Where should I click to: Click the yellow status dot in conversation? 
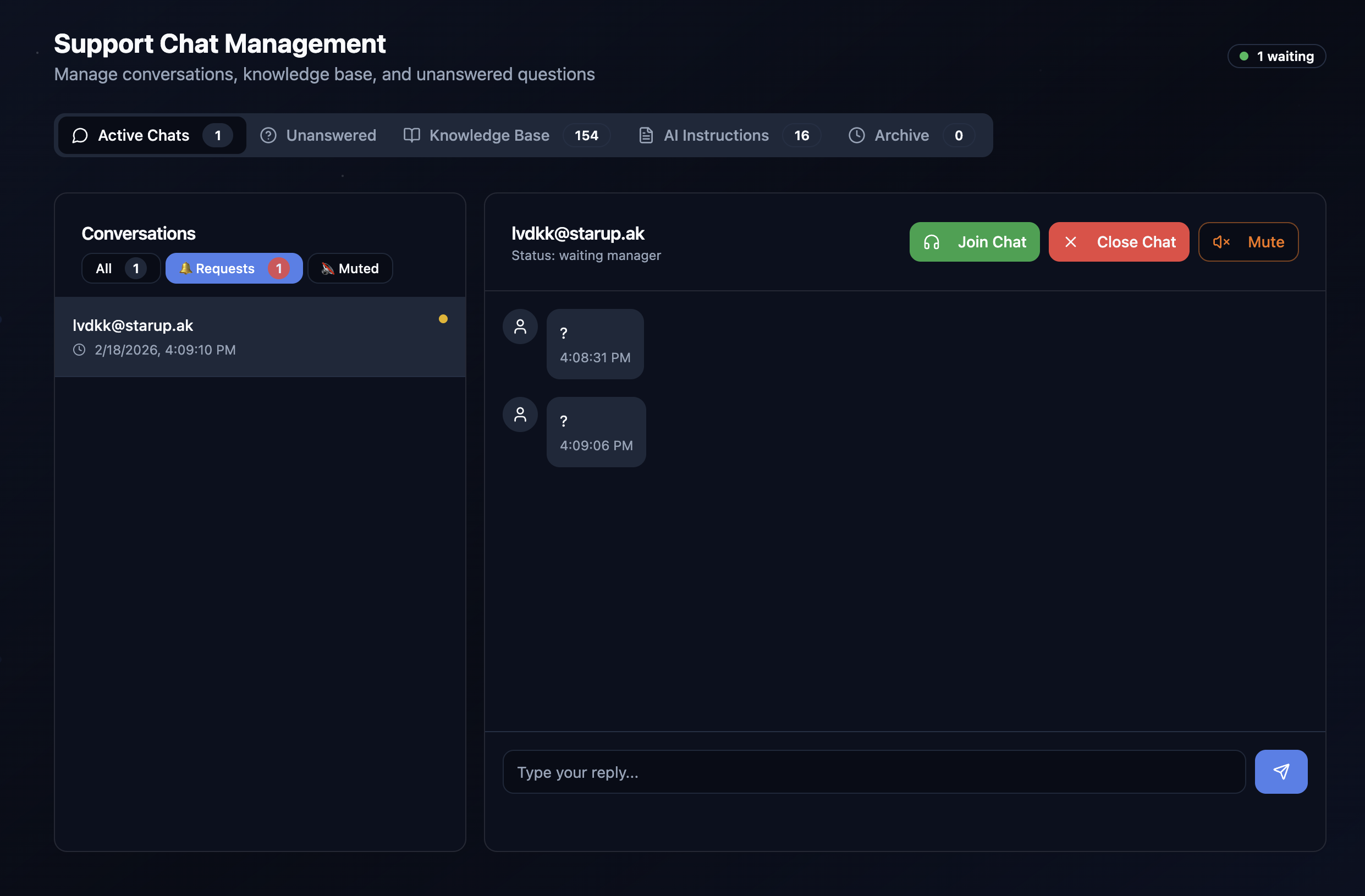(x=443, y=319)
